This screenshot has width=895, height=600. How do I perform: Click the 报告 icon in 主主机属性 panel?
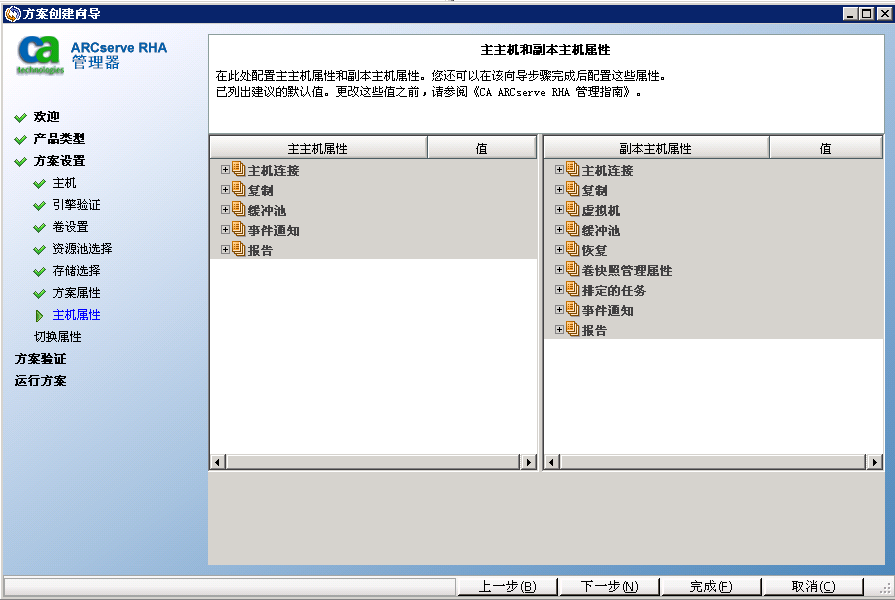(x=238, y=248)
